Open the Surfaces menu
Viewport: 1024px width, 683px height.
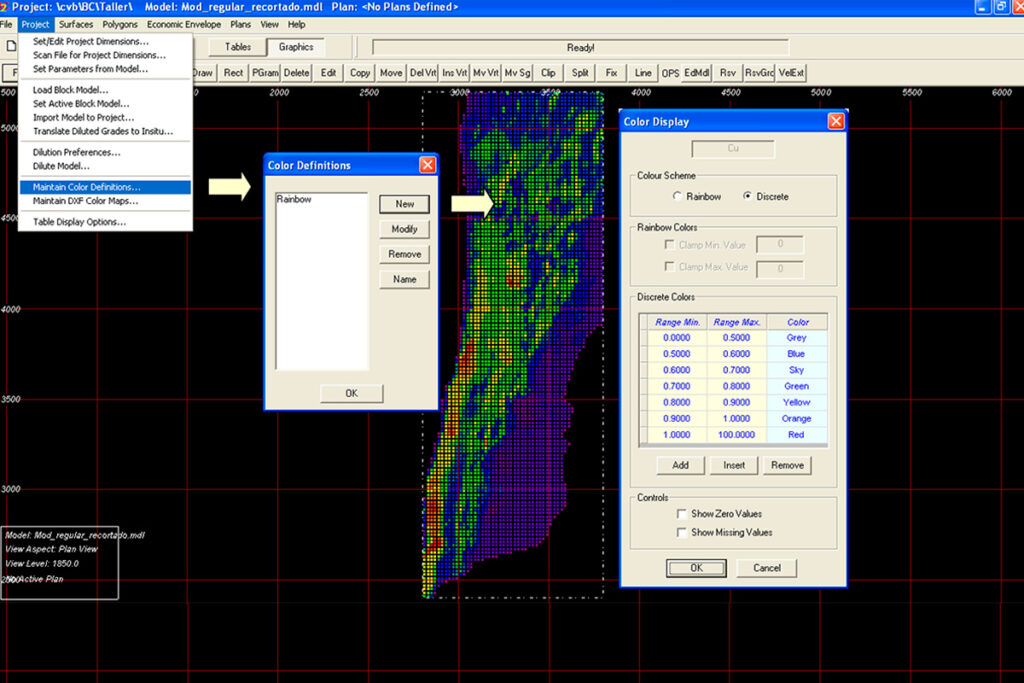[x=77, y=24]
